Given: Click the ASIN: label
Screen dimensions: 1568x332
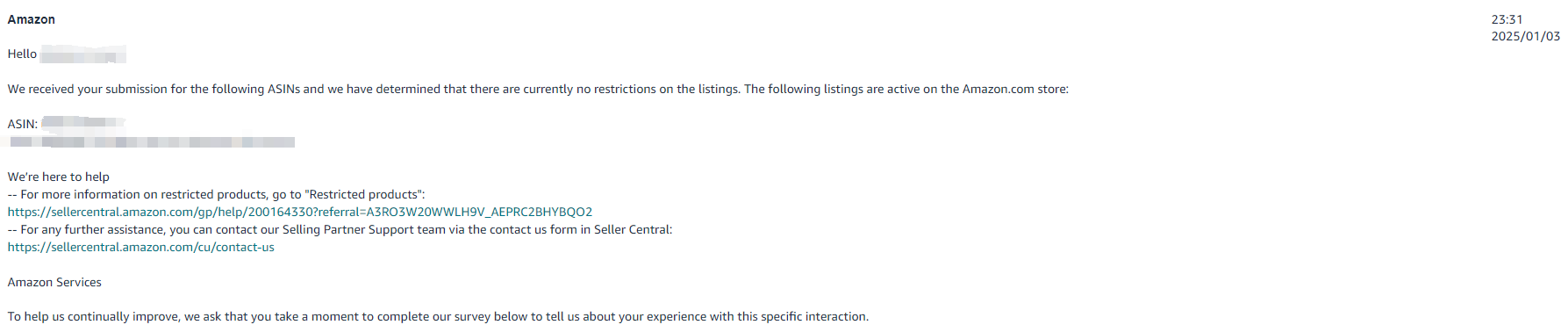Looking at the screenshot, I should pos(23,124).
